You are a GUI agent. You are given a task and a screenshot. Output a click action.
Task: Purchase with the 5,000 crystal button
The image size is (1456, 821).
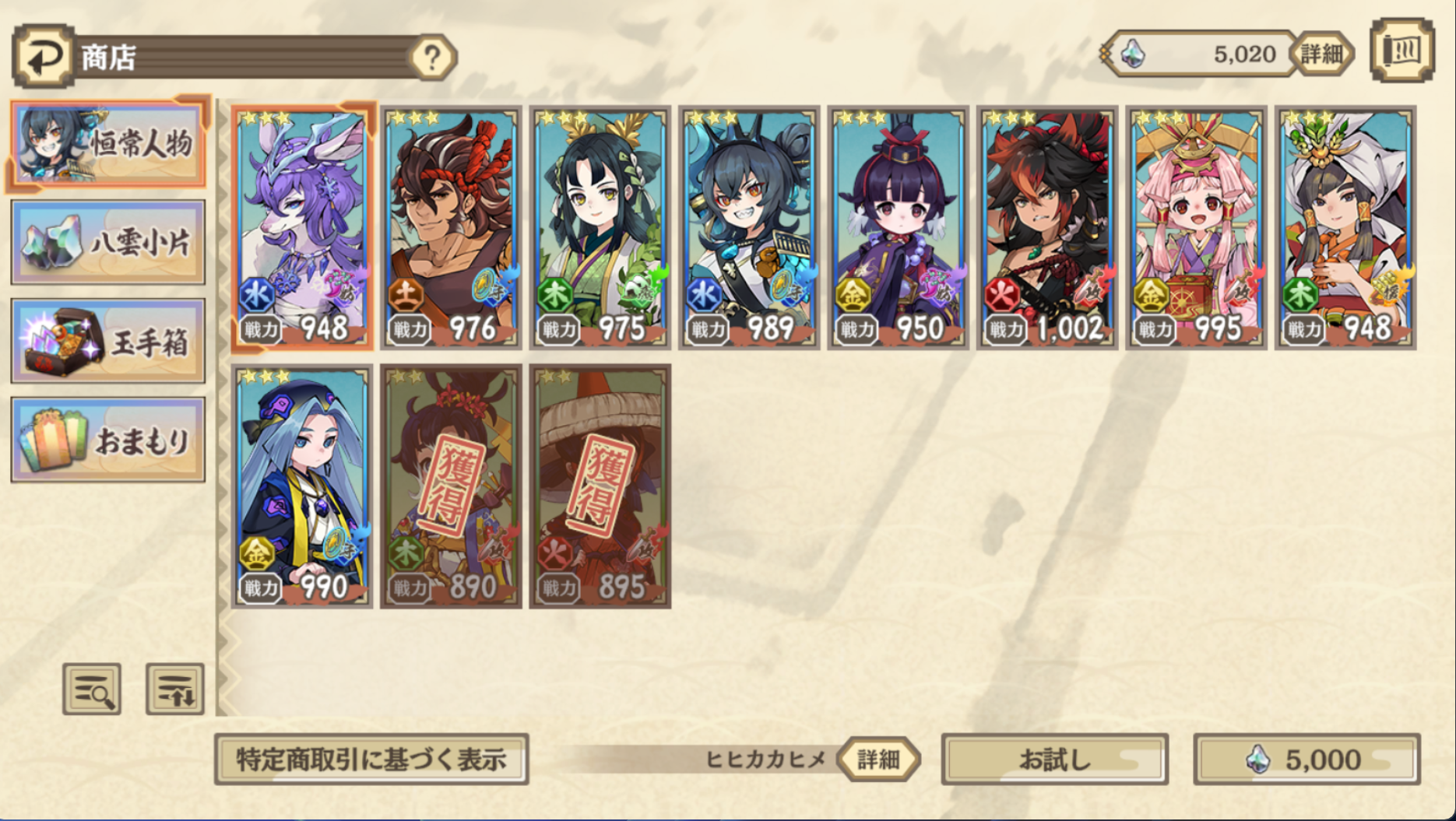point(1307,759)
